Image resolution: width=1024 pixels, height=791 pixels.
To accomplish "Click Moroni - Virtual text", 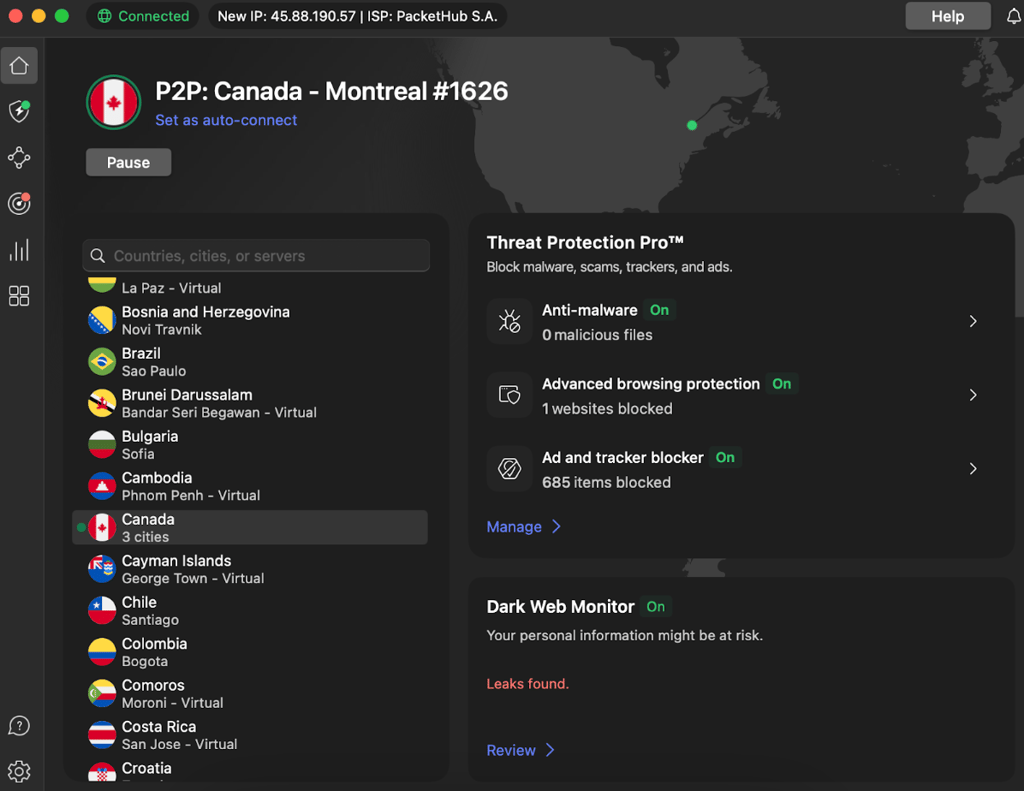I will (172, 703).
